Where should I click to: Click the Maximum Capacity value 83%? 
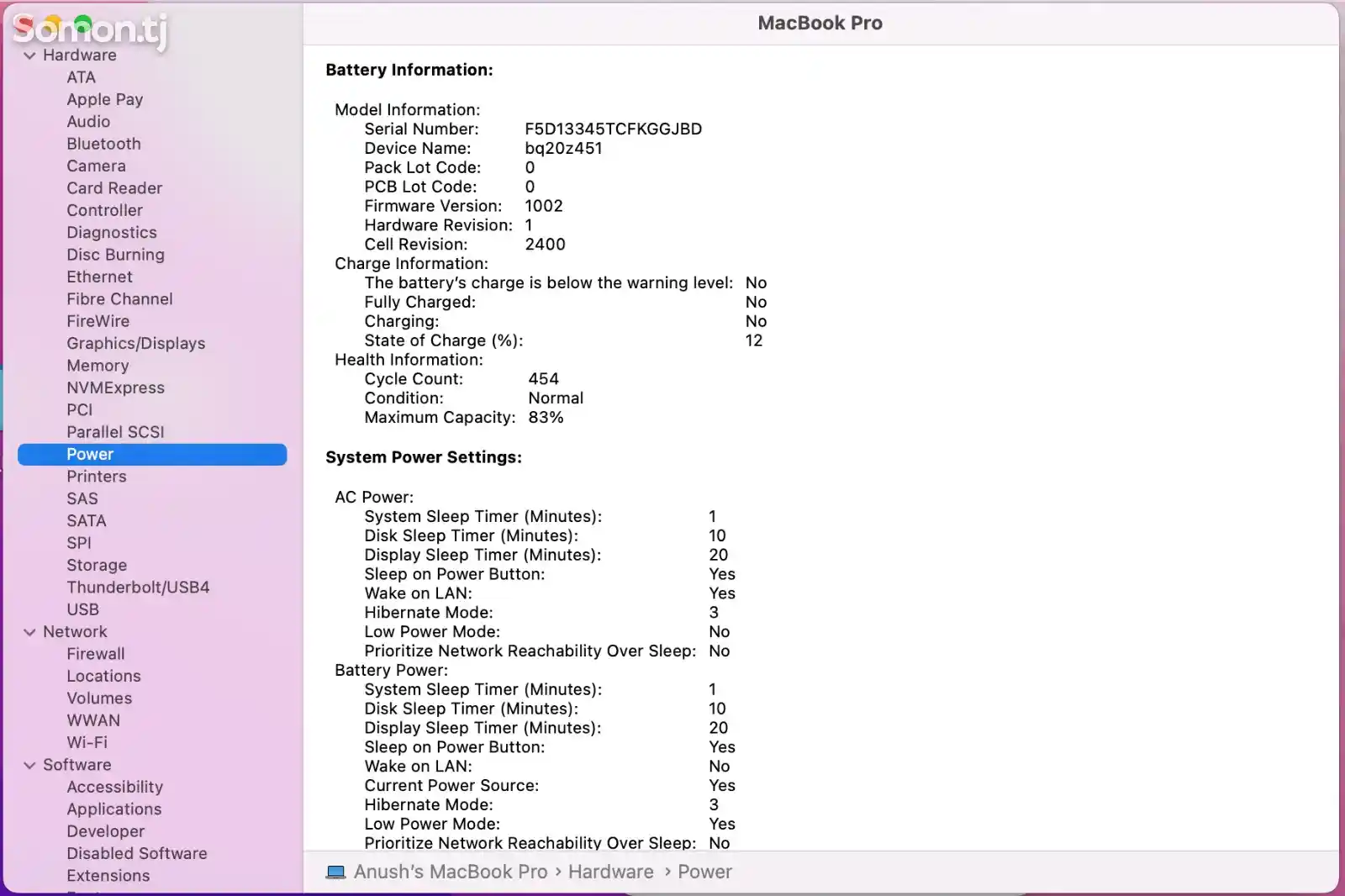point(546,418)
